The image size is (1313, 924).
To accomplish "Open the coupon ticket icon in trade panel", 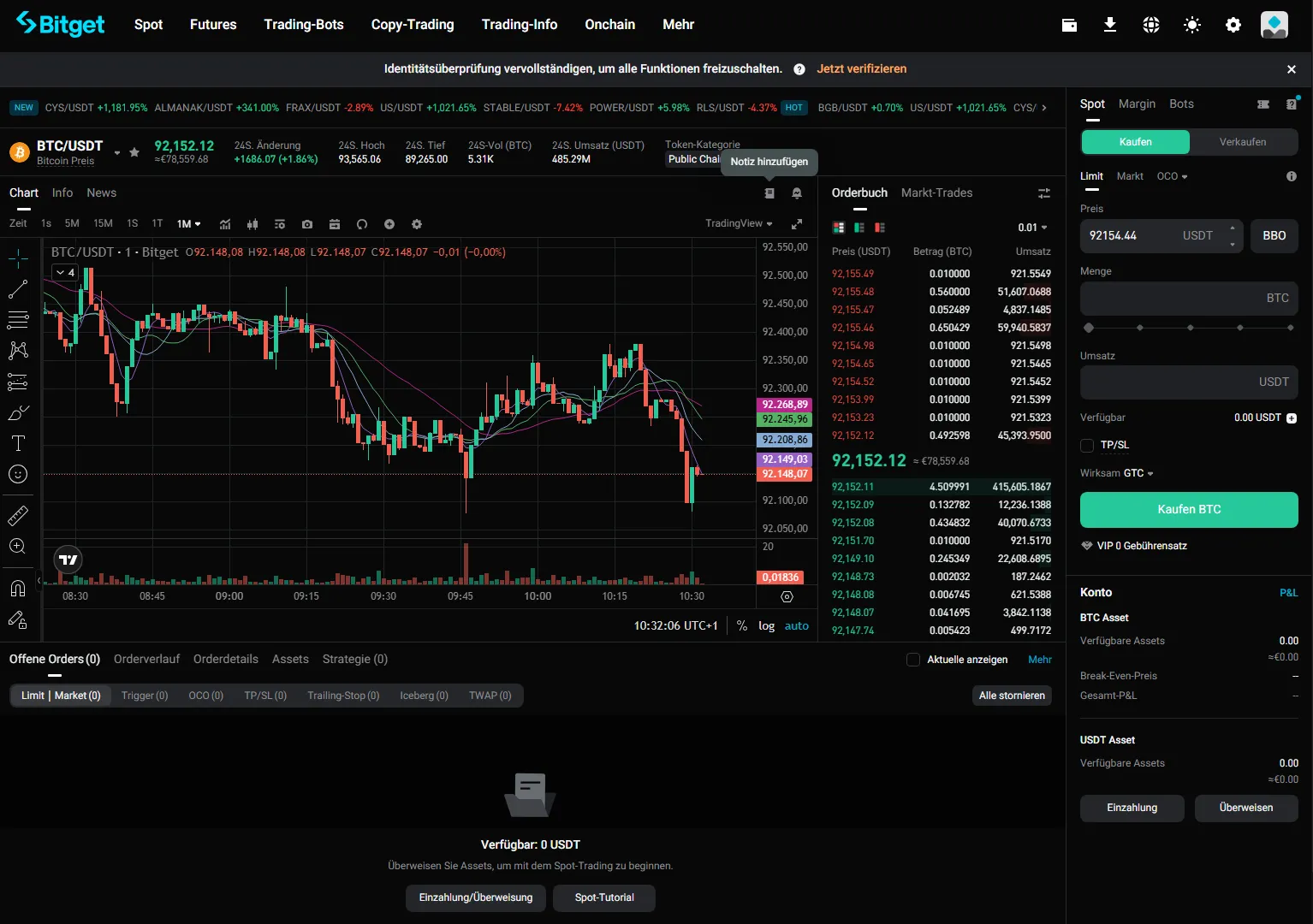I will 1263,104.
